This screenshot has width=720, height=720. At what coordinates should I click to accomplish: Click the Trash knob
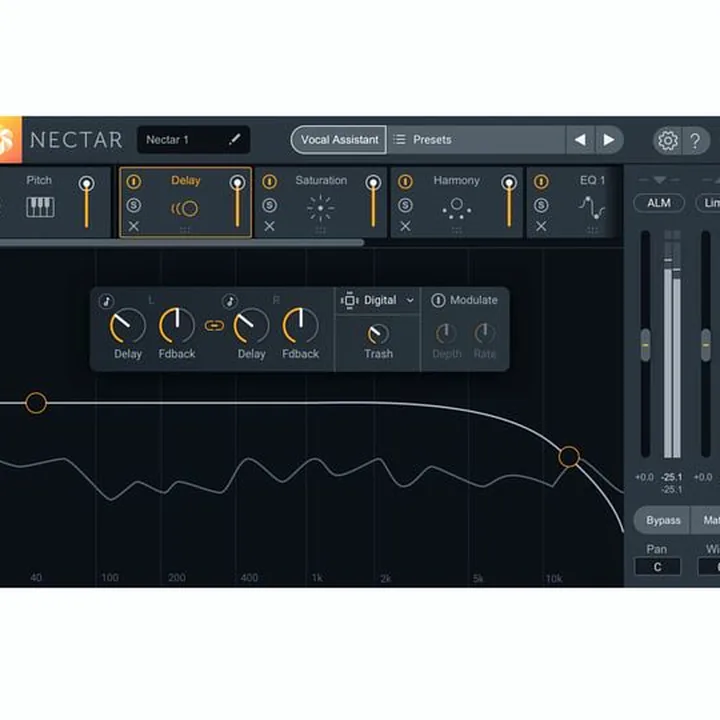378,334
